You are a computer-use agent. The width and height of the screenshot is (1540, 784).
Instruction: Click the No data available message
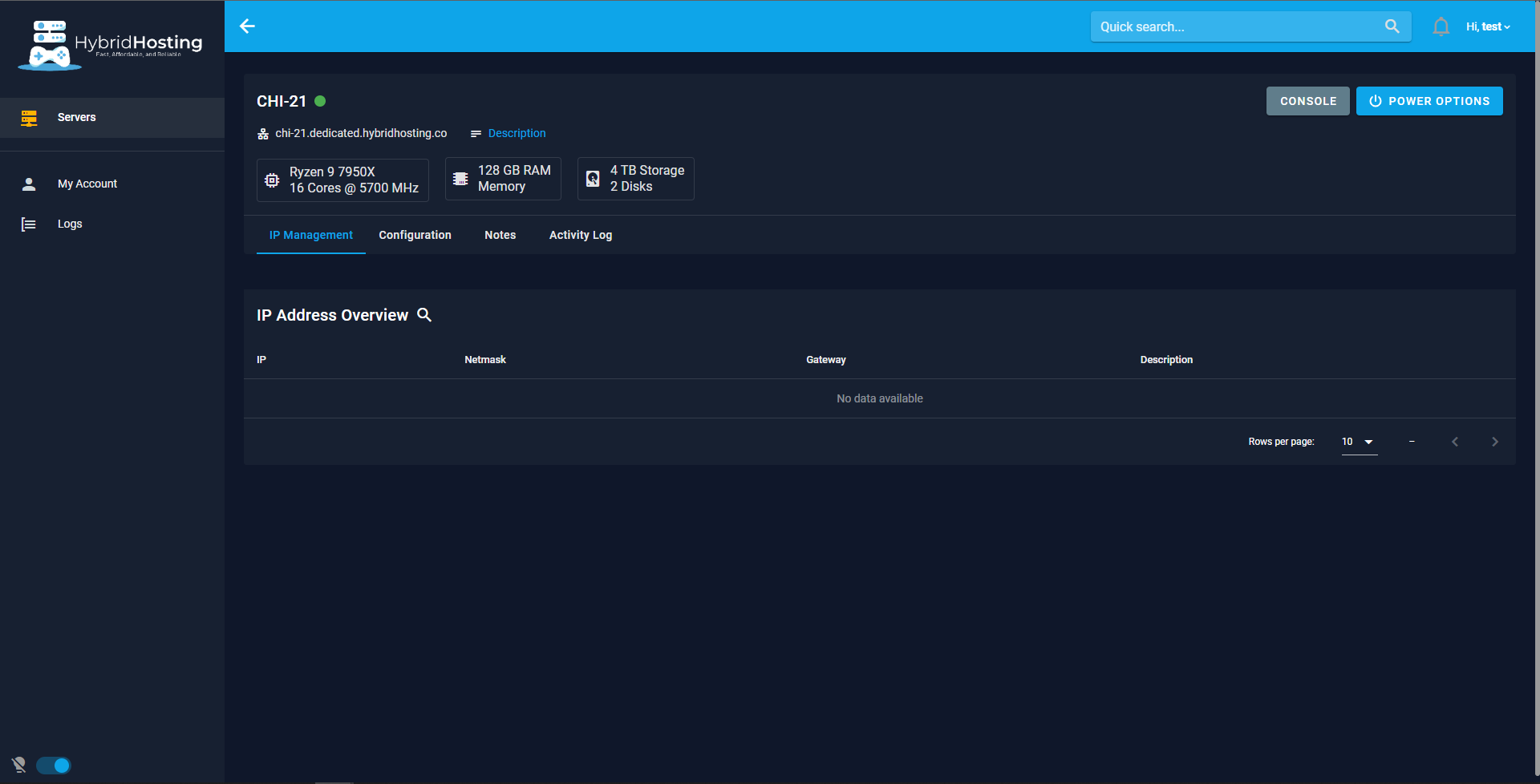point(880,398)
